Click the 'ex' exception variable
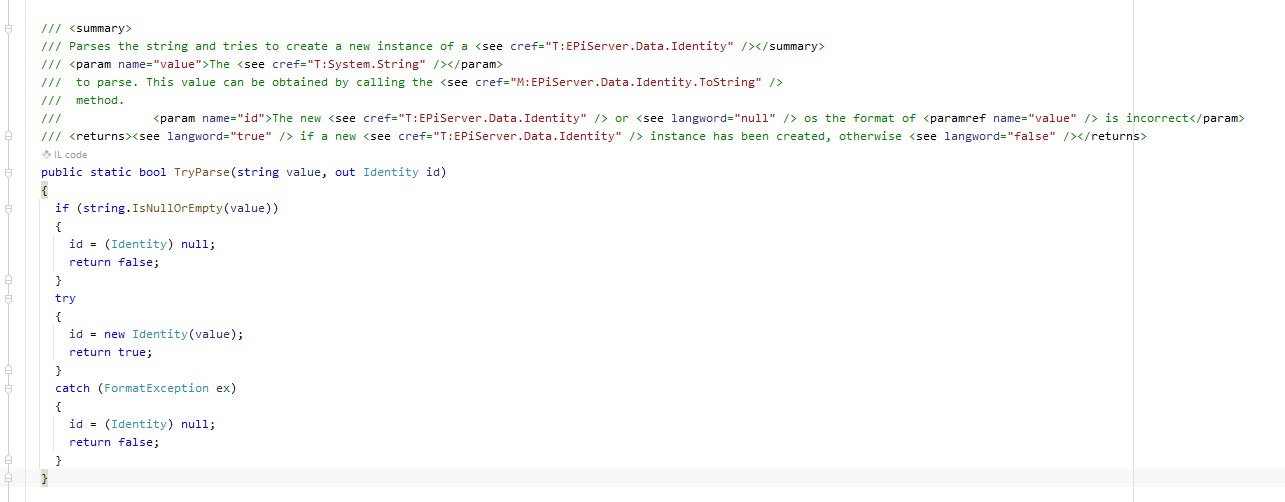This screenshot has height=502, width=1285. click(223, 388)
